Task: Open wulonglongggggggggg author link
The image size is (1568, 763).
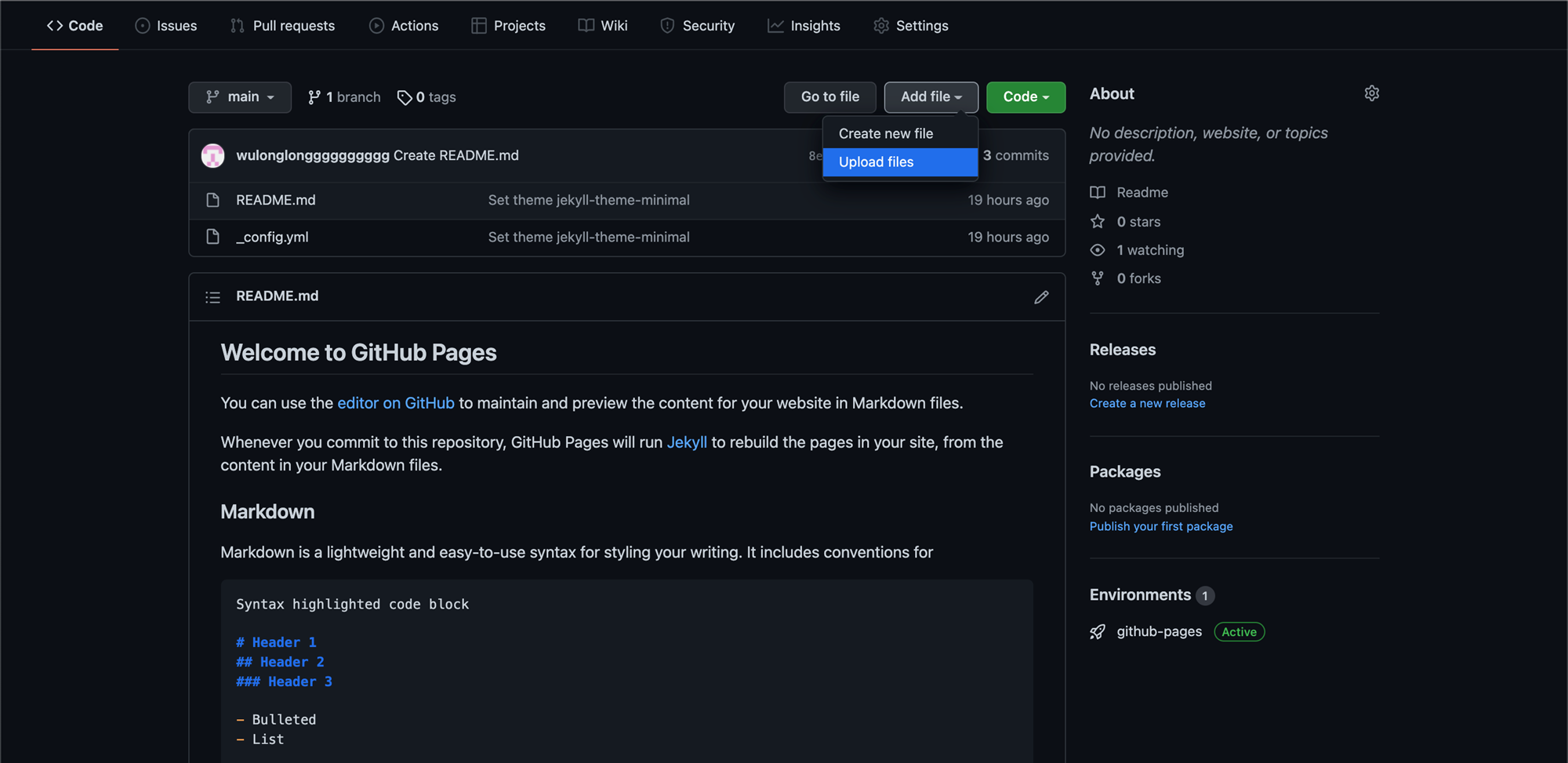Action: point(313,156)
